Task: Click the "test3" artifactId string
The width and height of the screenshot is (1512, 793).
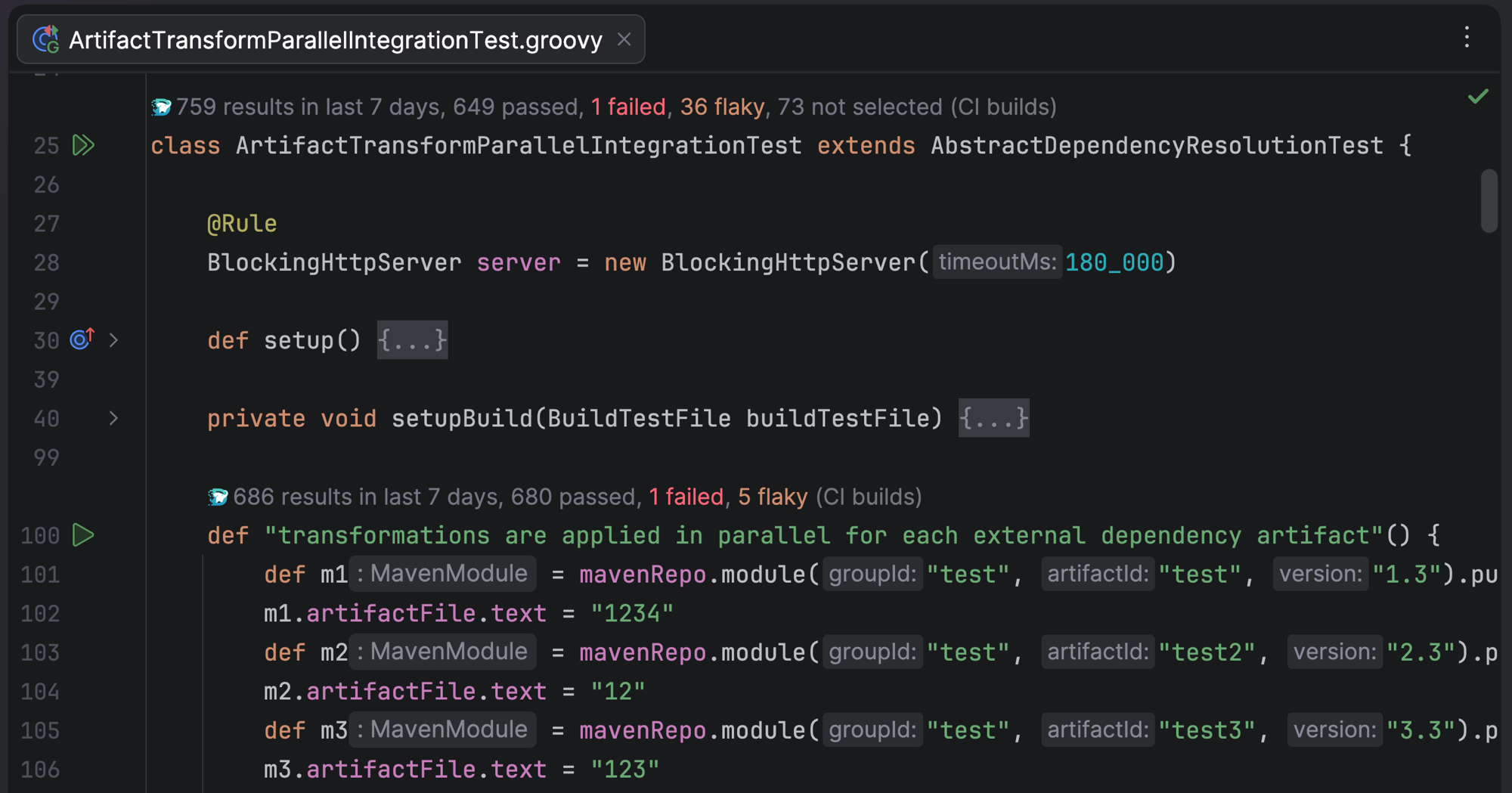Action: pyautogui.click(x=1207, y=729)
